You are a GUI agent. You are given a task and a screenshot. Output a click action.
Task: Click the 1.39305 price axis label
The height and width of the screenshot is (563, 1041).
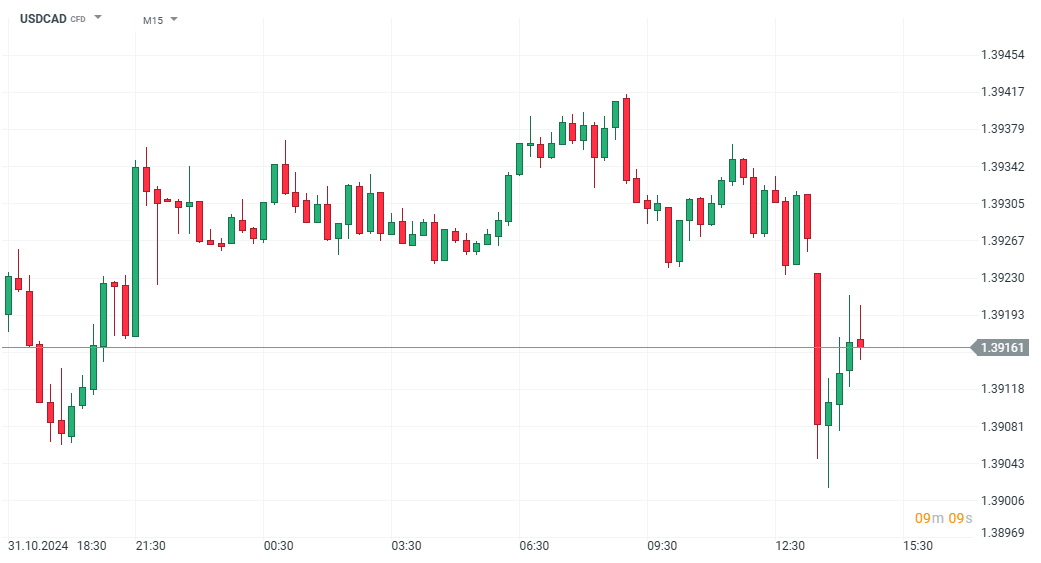[x=1002, y=204]
